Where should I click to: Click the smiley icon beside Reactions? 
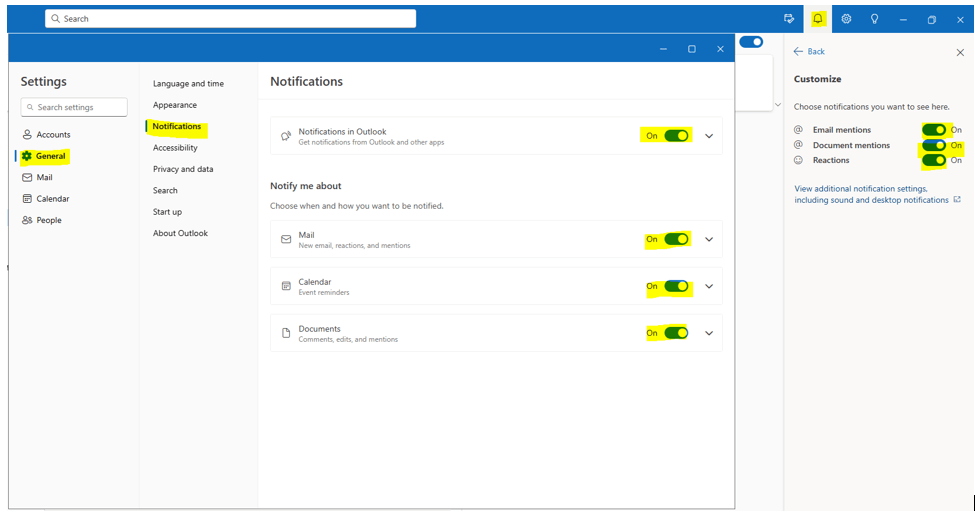[798, 160]
